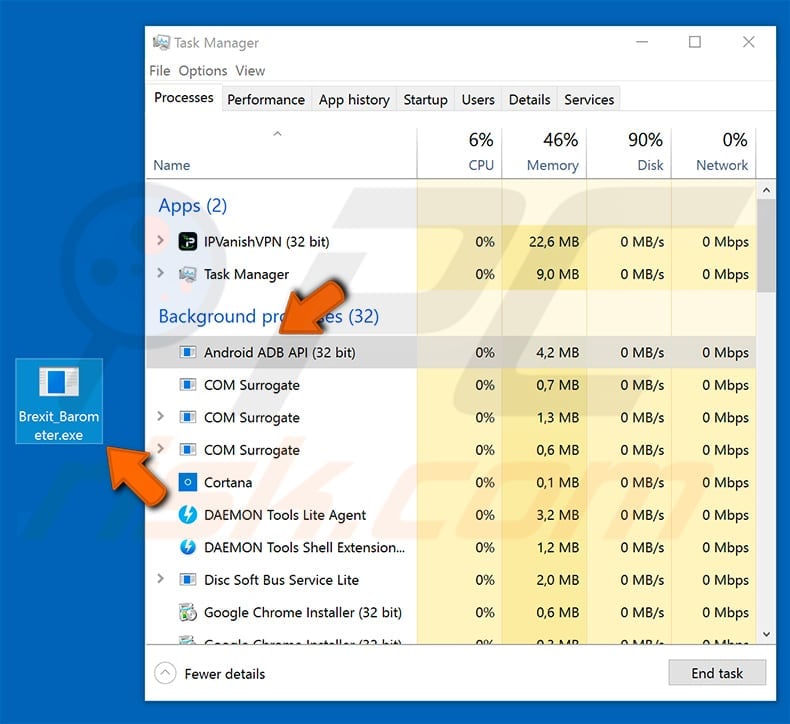Click icon of COM Surrogate using 0,6 MB
This screenshot has width=790, height=724.
[x=188, y=450]
